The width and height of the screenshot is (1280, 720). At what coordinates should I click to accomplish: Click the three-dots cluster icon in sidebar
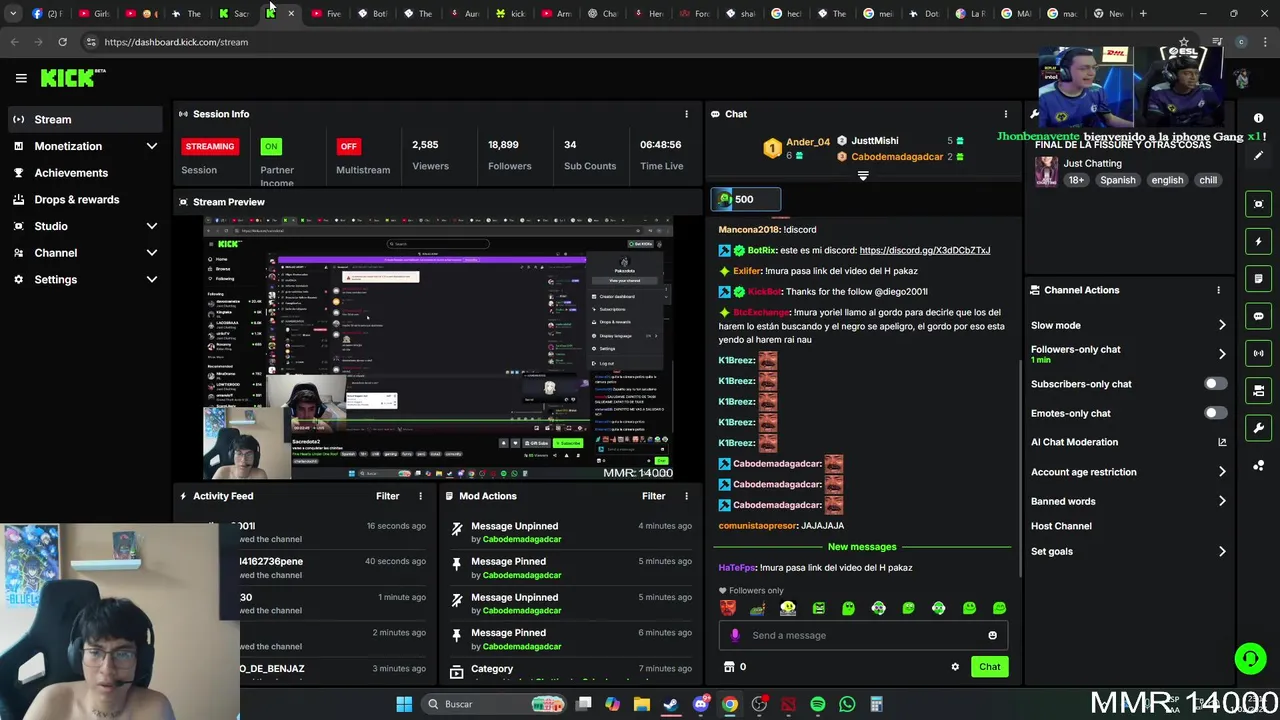(x=1258, y=465)
